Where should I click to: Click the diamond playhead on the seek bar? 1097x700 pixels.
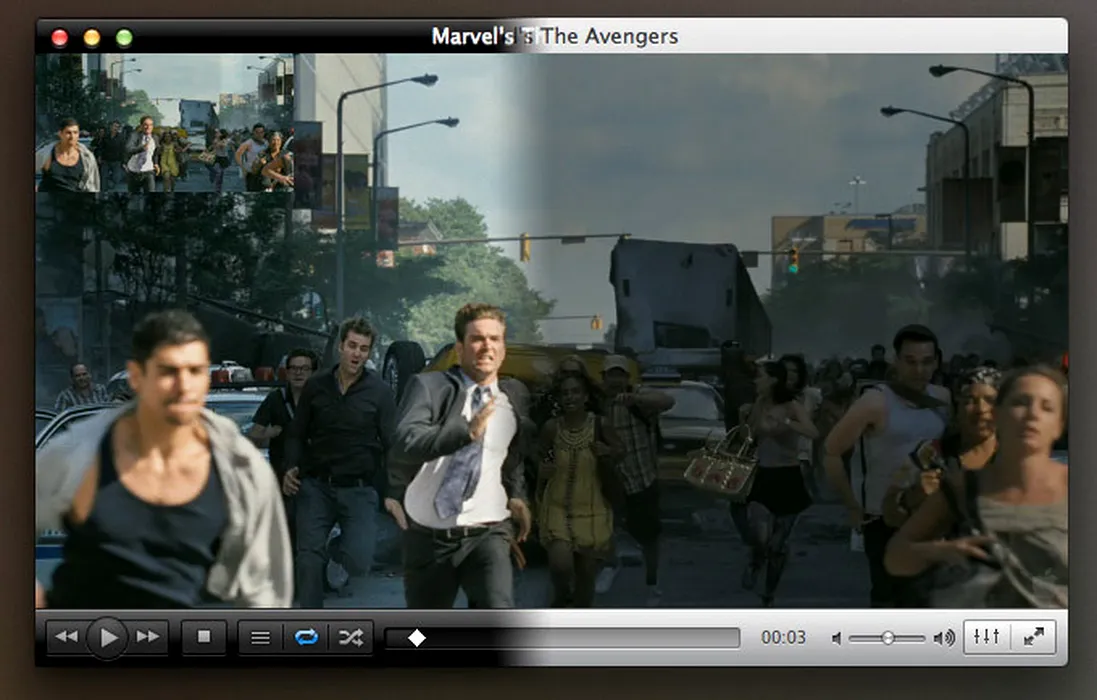click(x=417, y=638)
